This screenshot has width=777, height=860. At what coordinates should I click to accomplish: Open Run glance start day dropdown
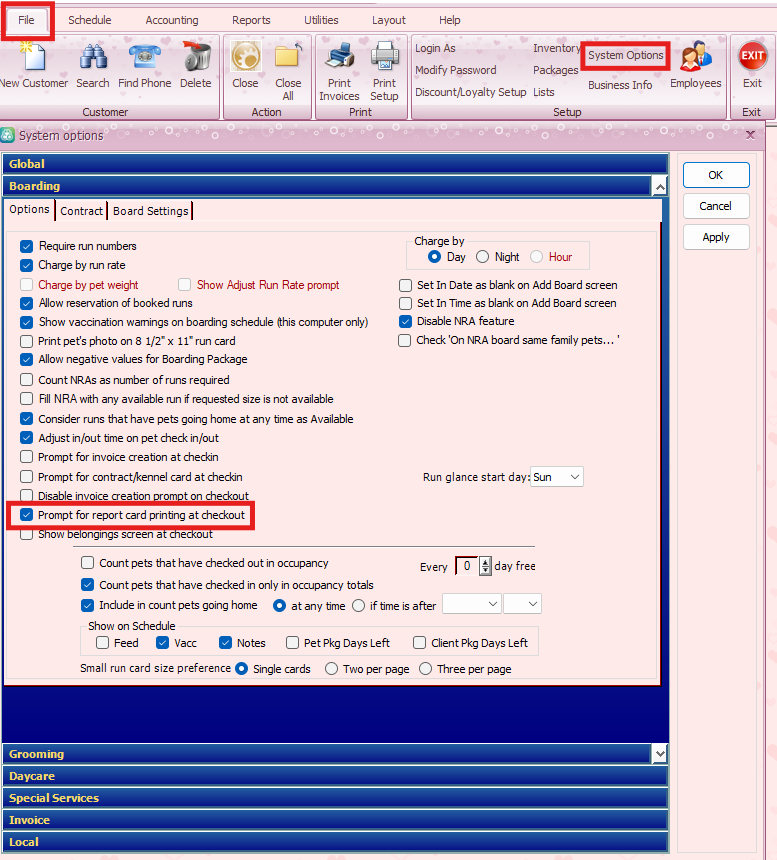[557, 477]
